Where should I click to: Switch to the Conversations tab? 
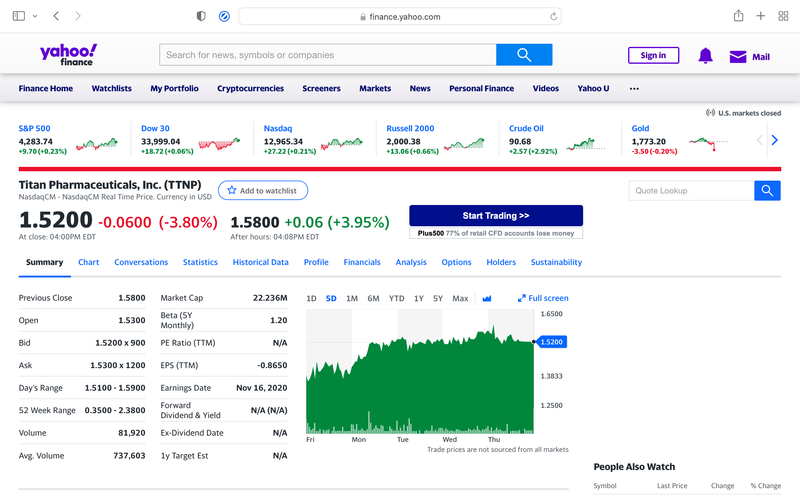tap(141, 262)
